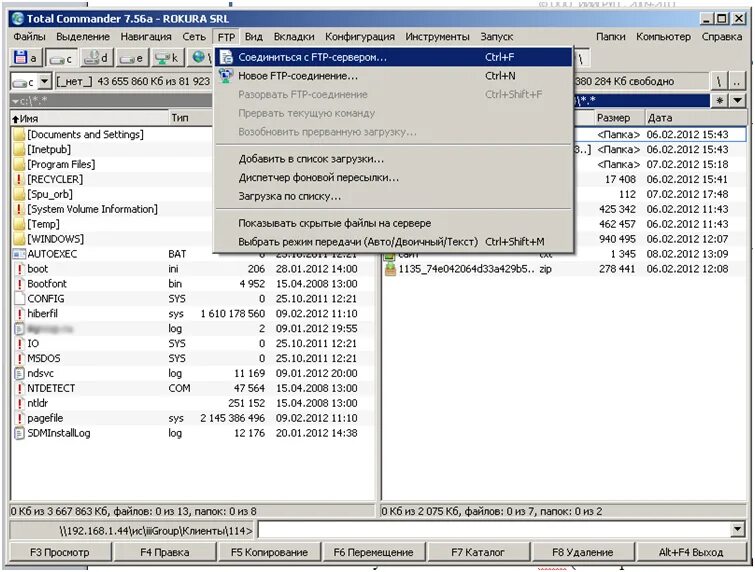Screen dimensions: 755x572
Task: Choose Выбрать режим передачи menu item
Action: [393, 242]
